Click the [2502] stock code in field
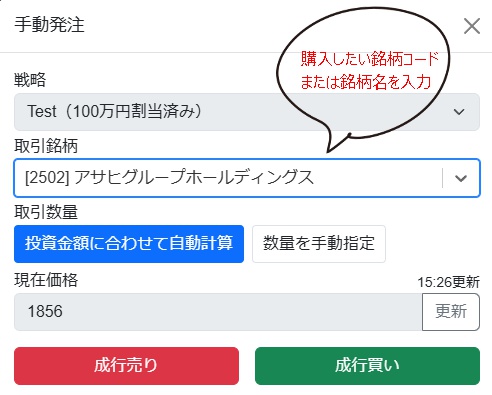This screenshot has height=395, width=492. point(47,177)
